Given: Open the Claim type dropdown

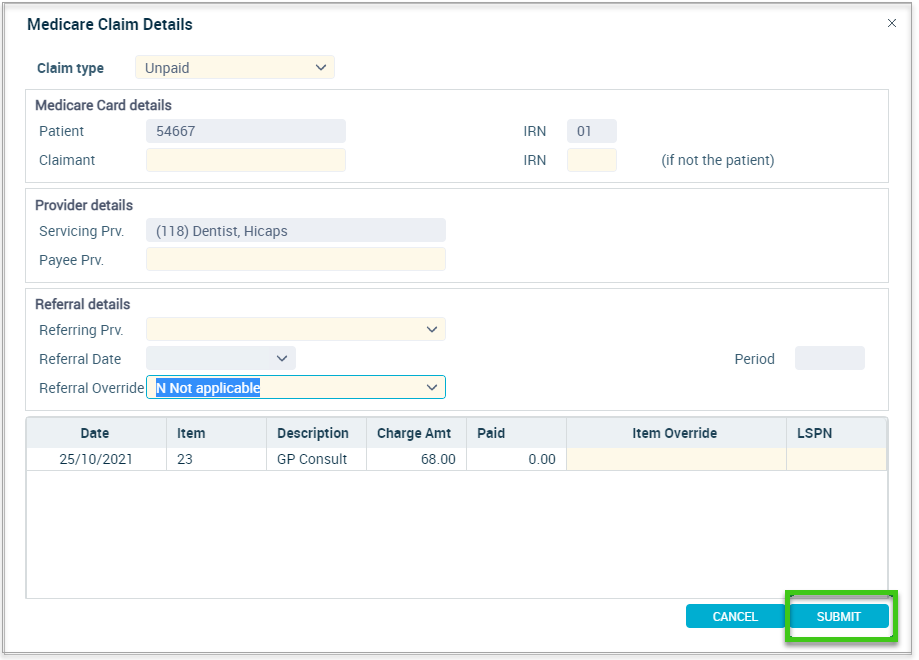Looking at the screenshot, I should pos(235,68).
